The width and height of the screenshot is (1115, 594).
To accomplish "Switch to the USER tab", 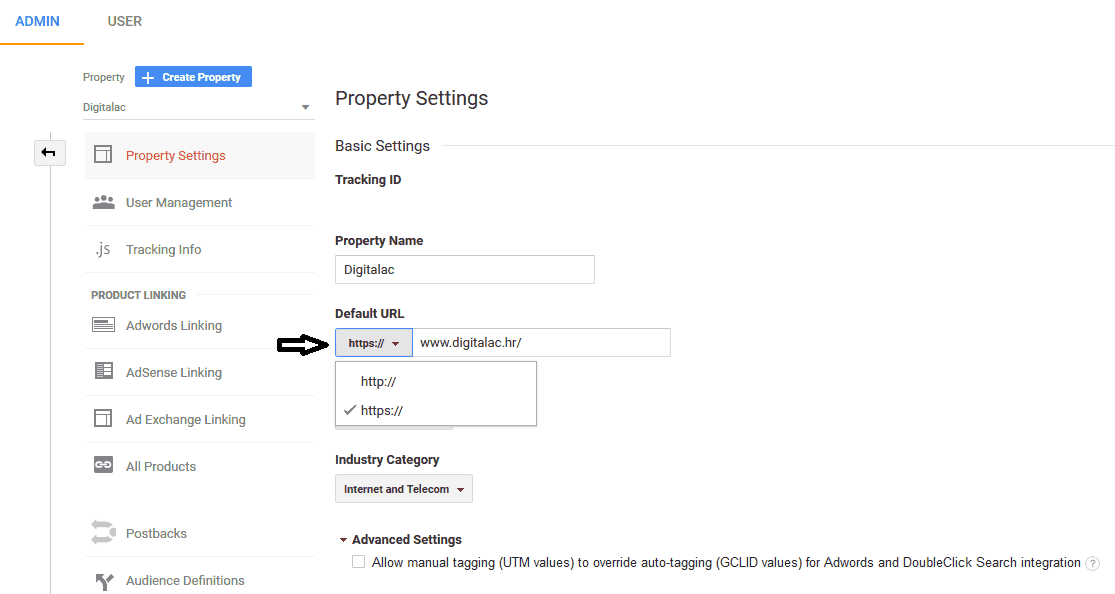I will coord(125,21).
